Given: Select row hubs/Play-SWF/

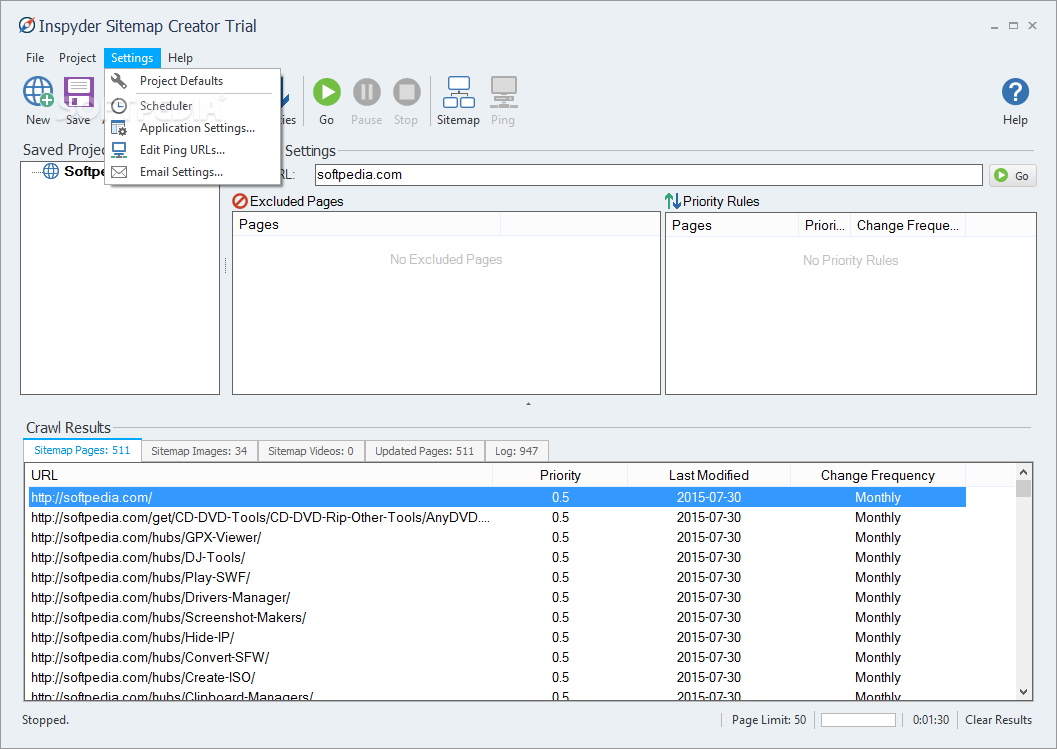Looking at the screenshot, I should pyautogui.click(x=497, y=578).
